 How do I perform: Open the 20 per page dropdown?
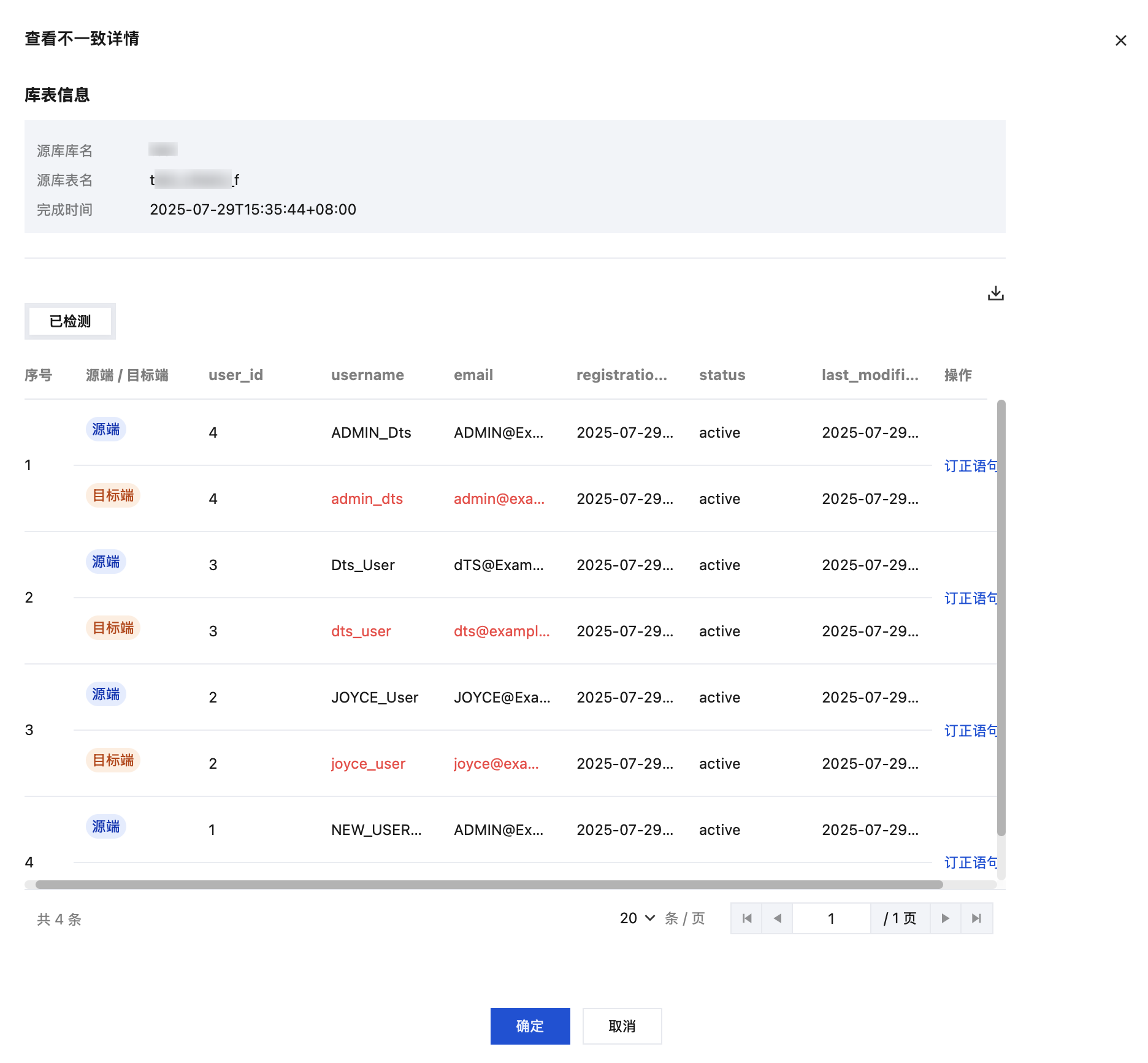coord(638,918)
